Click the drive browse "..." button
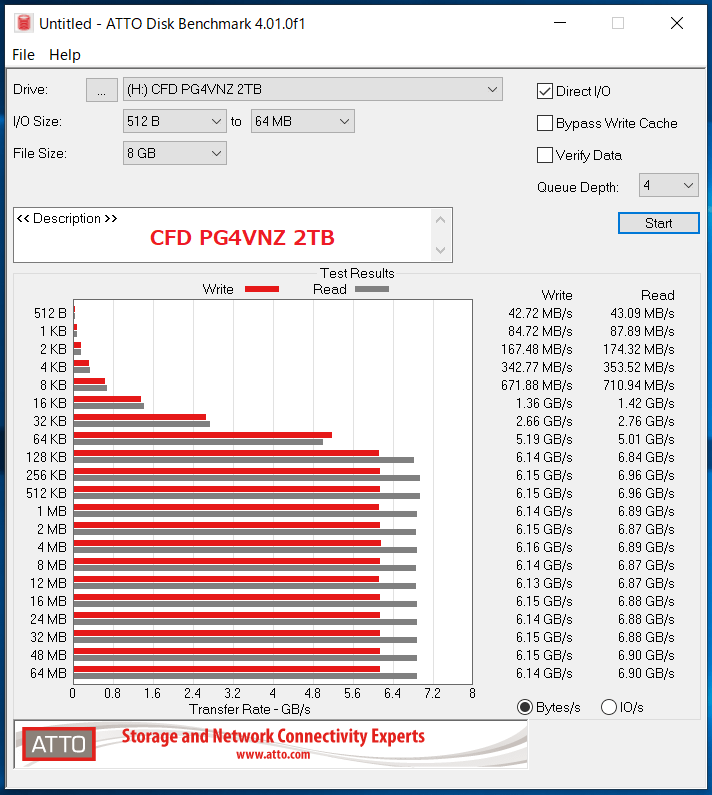The image size is (712, 795). [101, 90]
